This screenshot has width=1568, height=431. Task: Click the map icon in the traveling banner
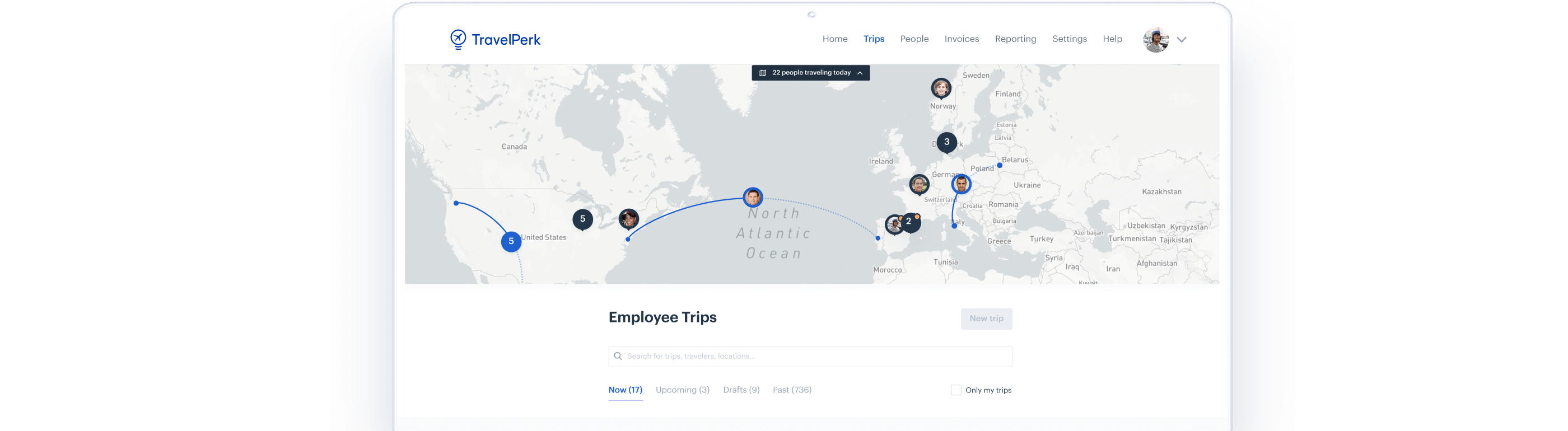(x=762, y=73)
